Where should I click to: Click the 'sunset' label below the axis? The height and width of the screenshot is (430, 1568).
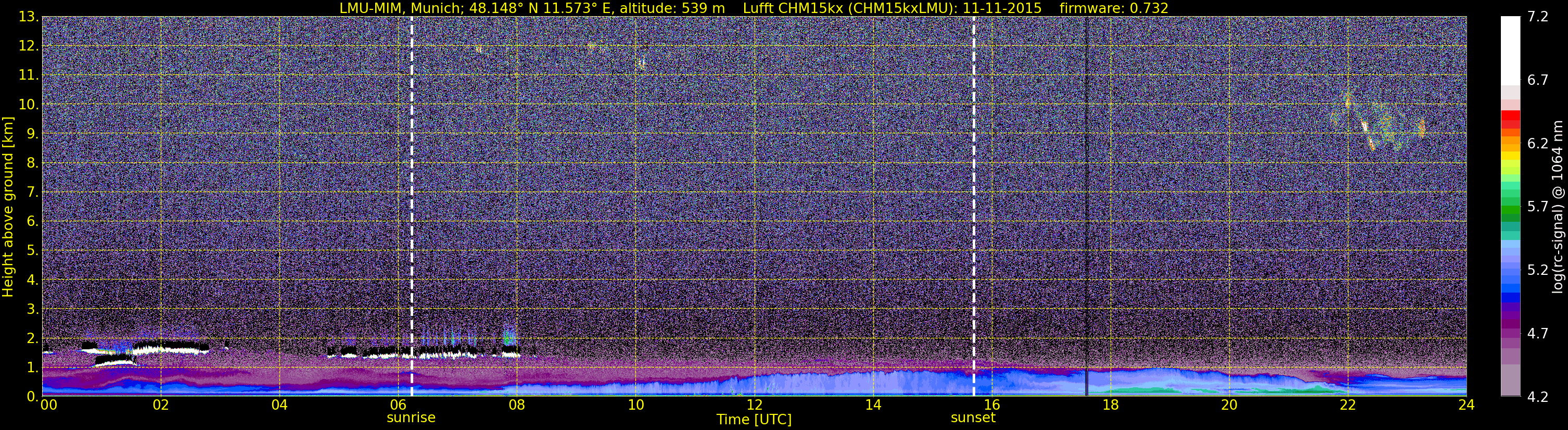(973, 418)
